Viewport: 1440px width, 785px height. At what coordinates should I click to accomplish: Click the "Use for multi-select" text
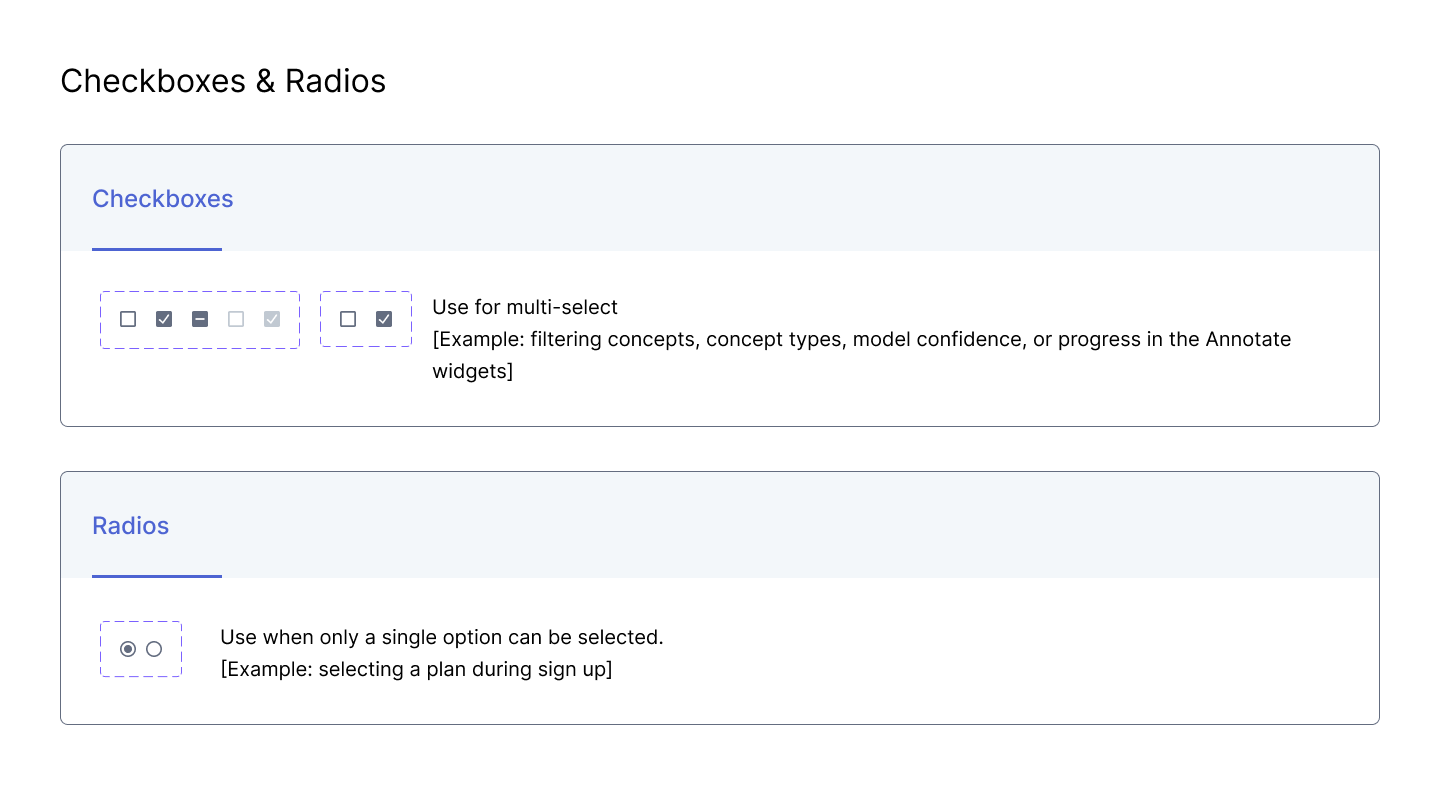pyautogui.click(x=525, y=307)
